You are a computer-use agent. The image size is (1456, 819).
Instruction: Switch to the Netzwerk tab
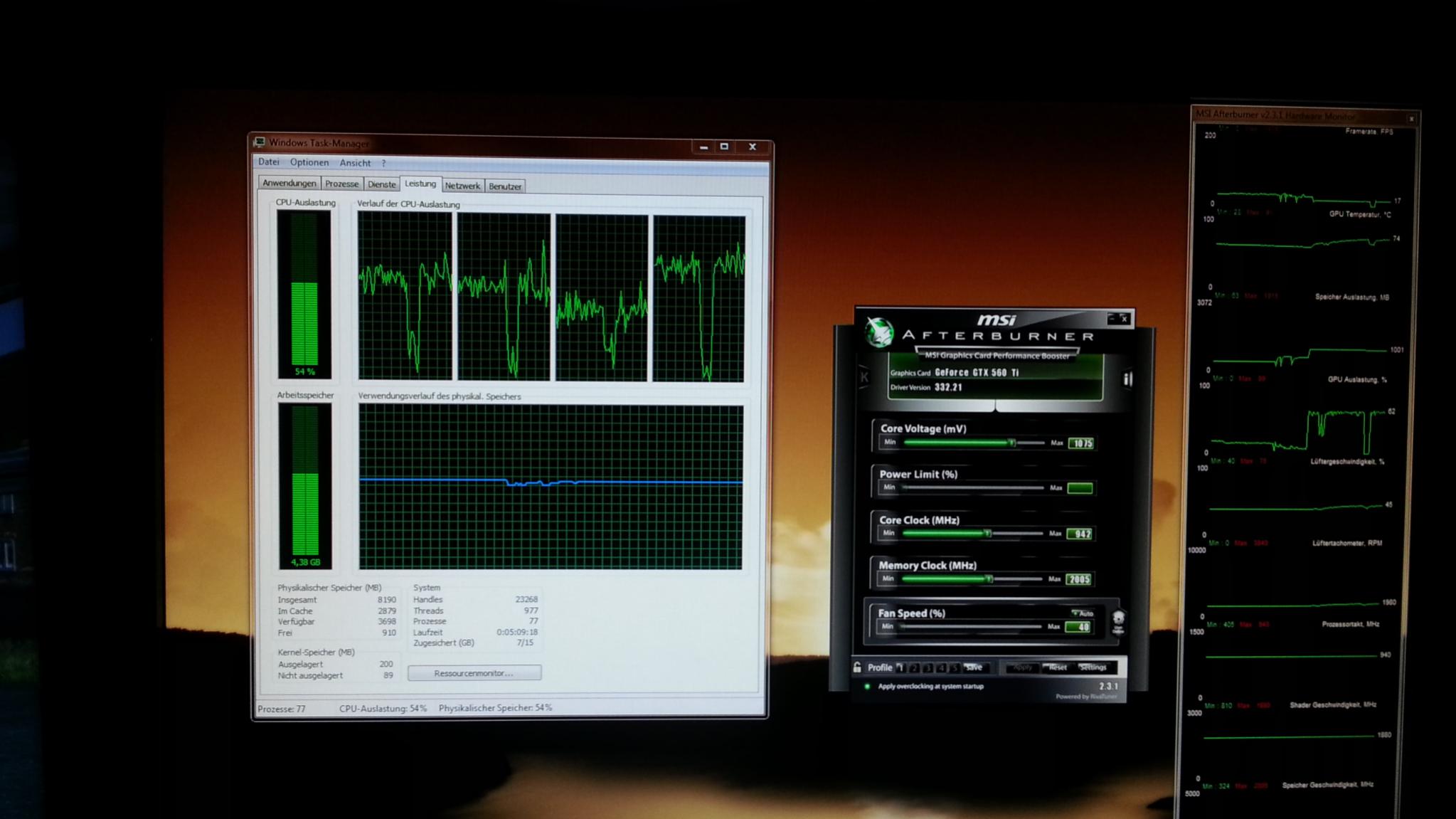(x=462, y=186)
